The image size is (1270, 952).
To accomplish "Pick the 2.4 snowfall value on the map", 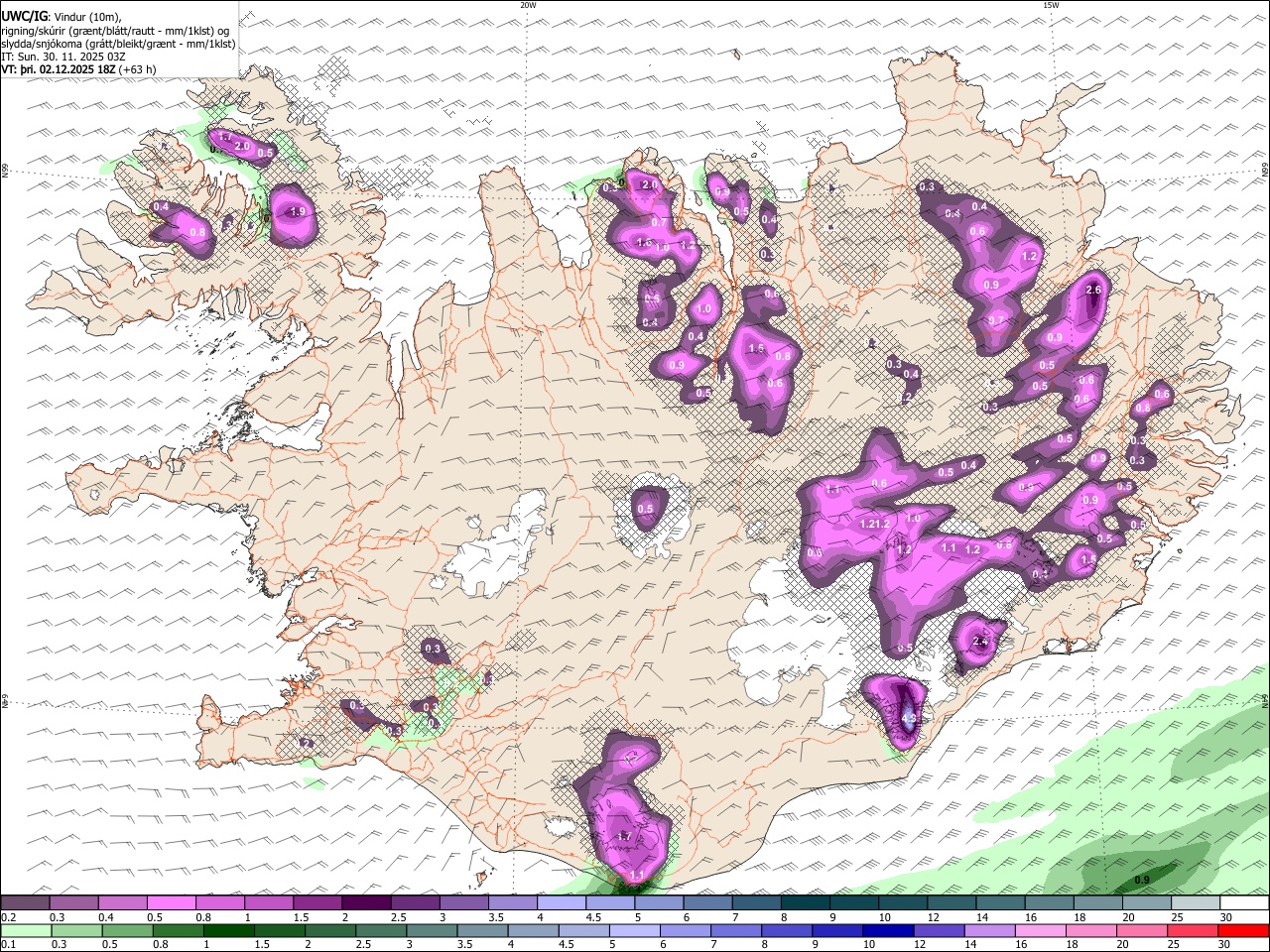I will (x=980, y=642).
